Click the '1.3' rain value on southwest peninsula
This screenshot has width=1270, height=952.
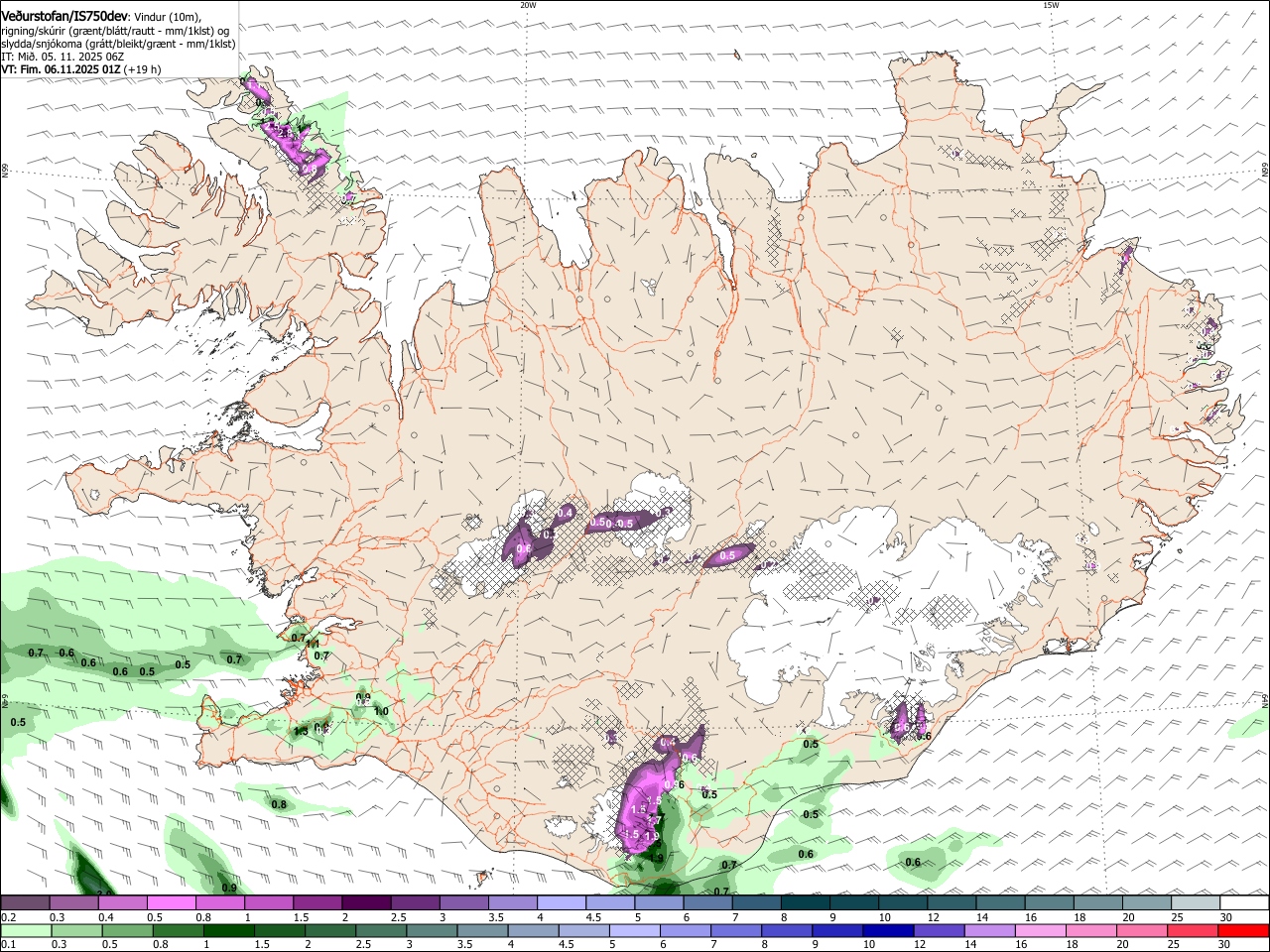point(301,731)
